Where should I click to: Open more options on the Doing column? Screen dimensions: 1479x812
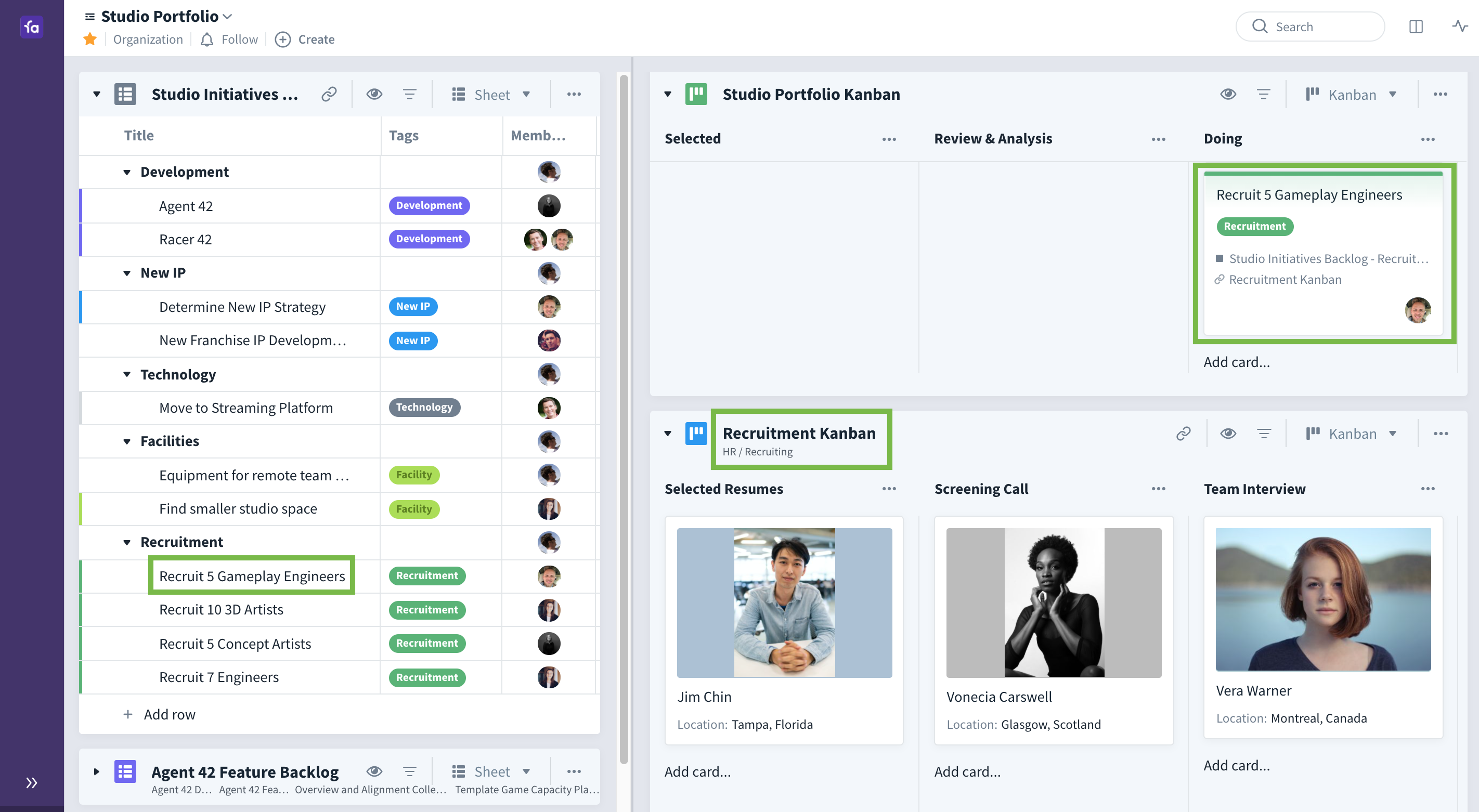(x=1428, y=138)
